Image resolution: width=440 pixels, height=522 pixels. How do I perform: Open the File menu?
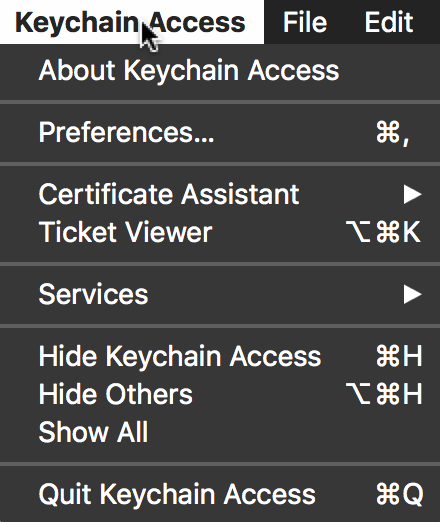[x=305, y=22]
